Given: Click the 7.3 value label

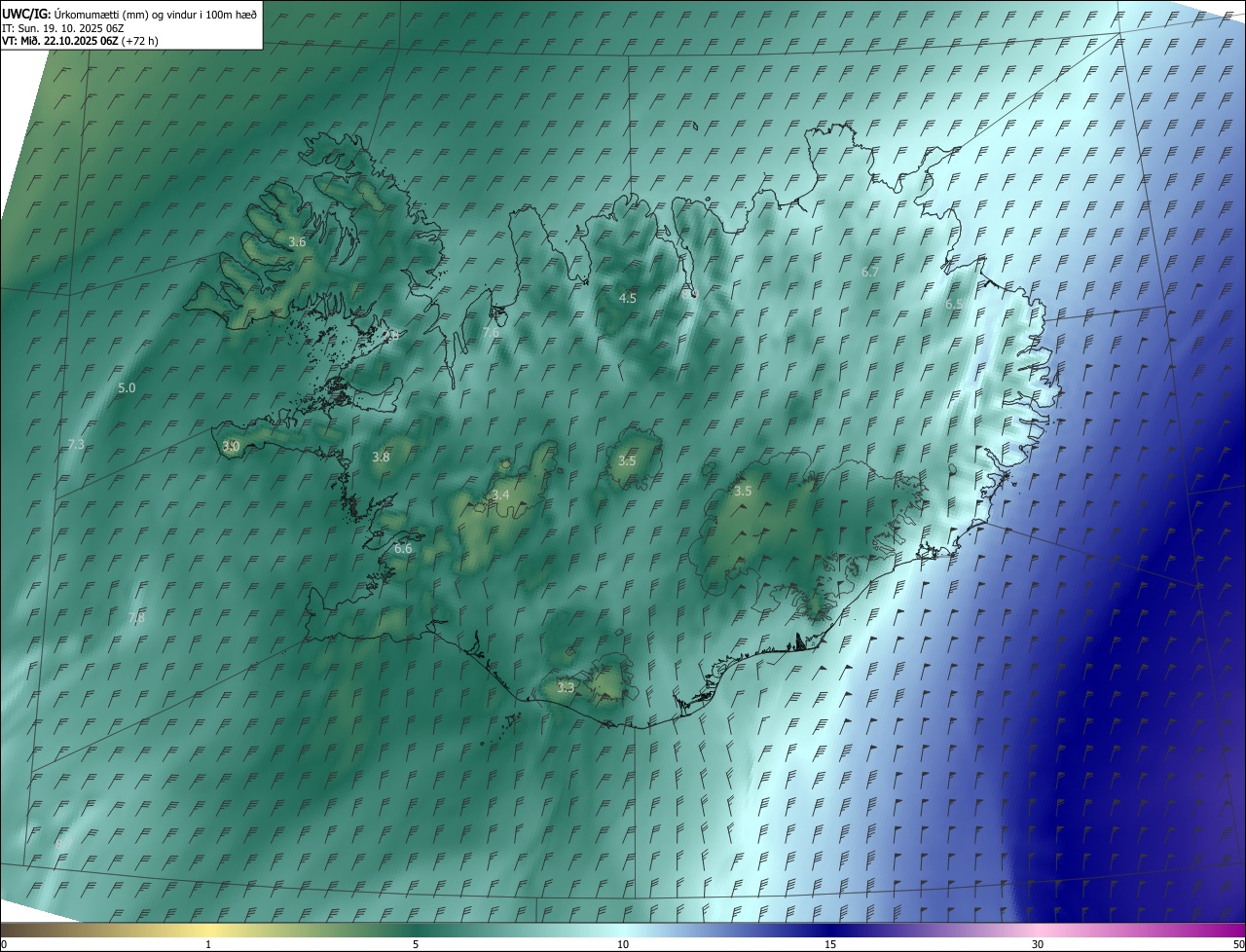Looking at the screenshot, I should 76,444.
